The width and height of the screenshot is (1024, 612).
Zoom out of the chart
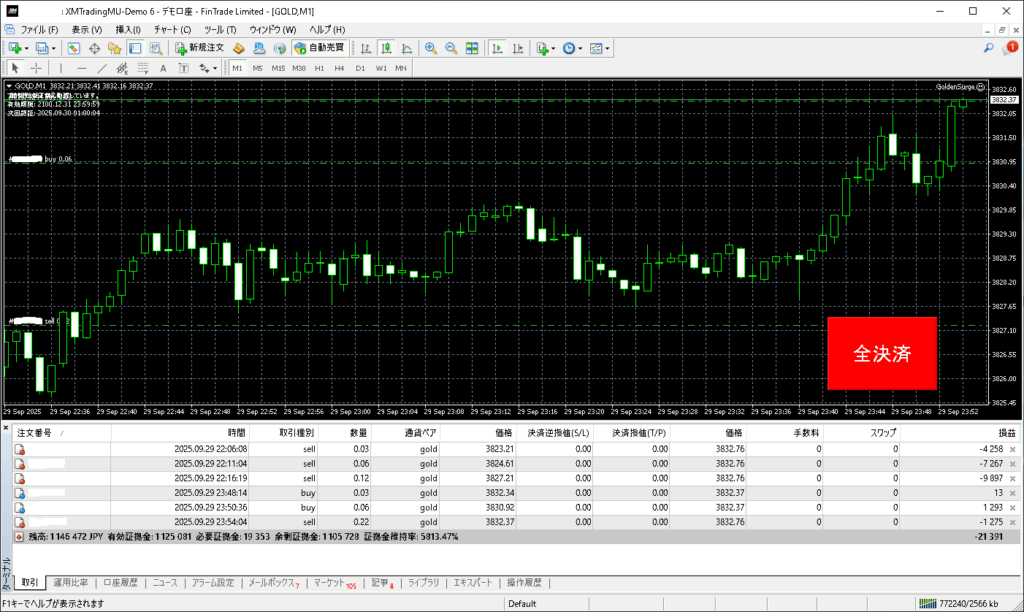click(x=450, y=47)
